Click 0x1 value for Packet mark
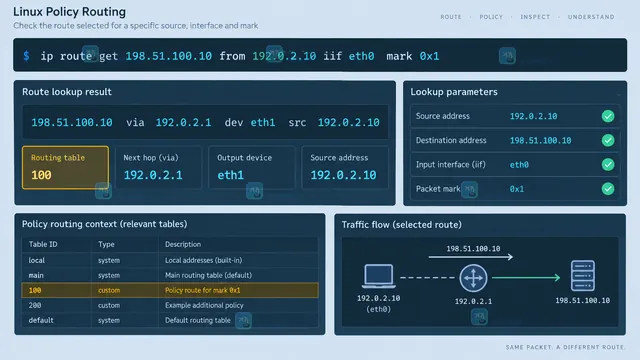The height and width of the screenshot is (360, 640). pos(517,189)
